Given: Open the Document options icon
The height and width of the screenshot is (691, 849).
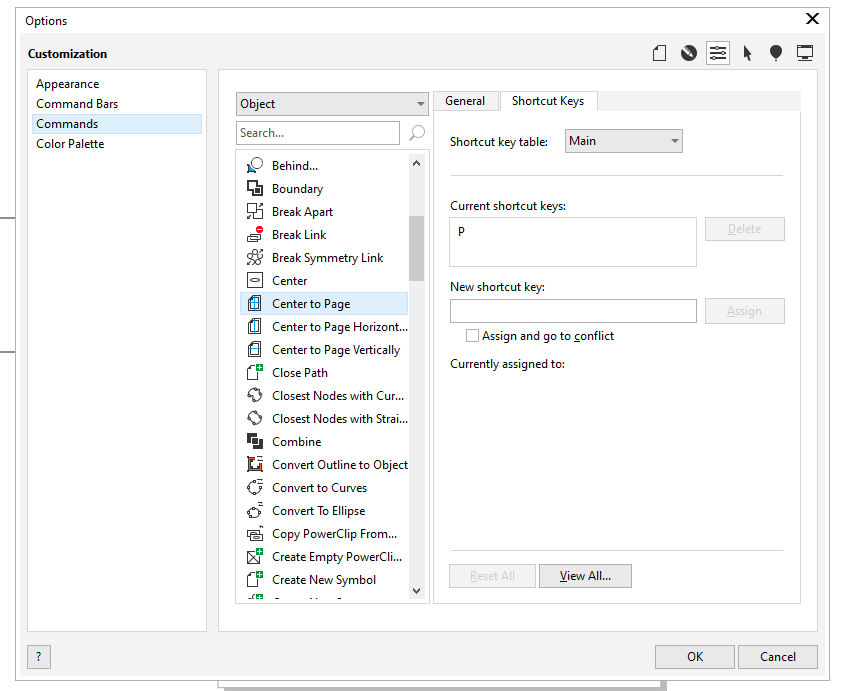Looking at the screenshot, I should coord(659,53).
